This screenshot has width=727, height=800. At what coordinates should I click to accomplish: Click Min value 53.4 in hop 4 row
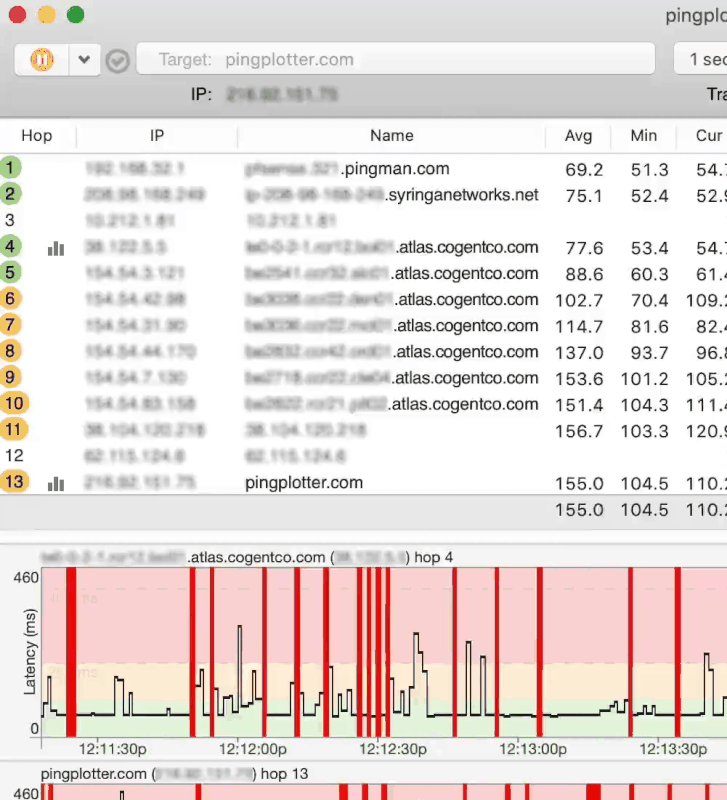pos(649,248)
